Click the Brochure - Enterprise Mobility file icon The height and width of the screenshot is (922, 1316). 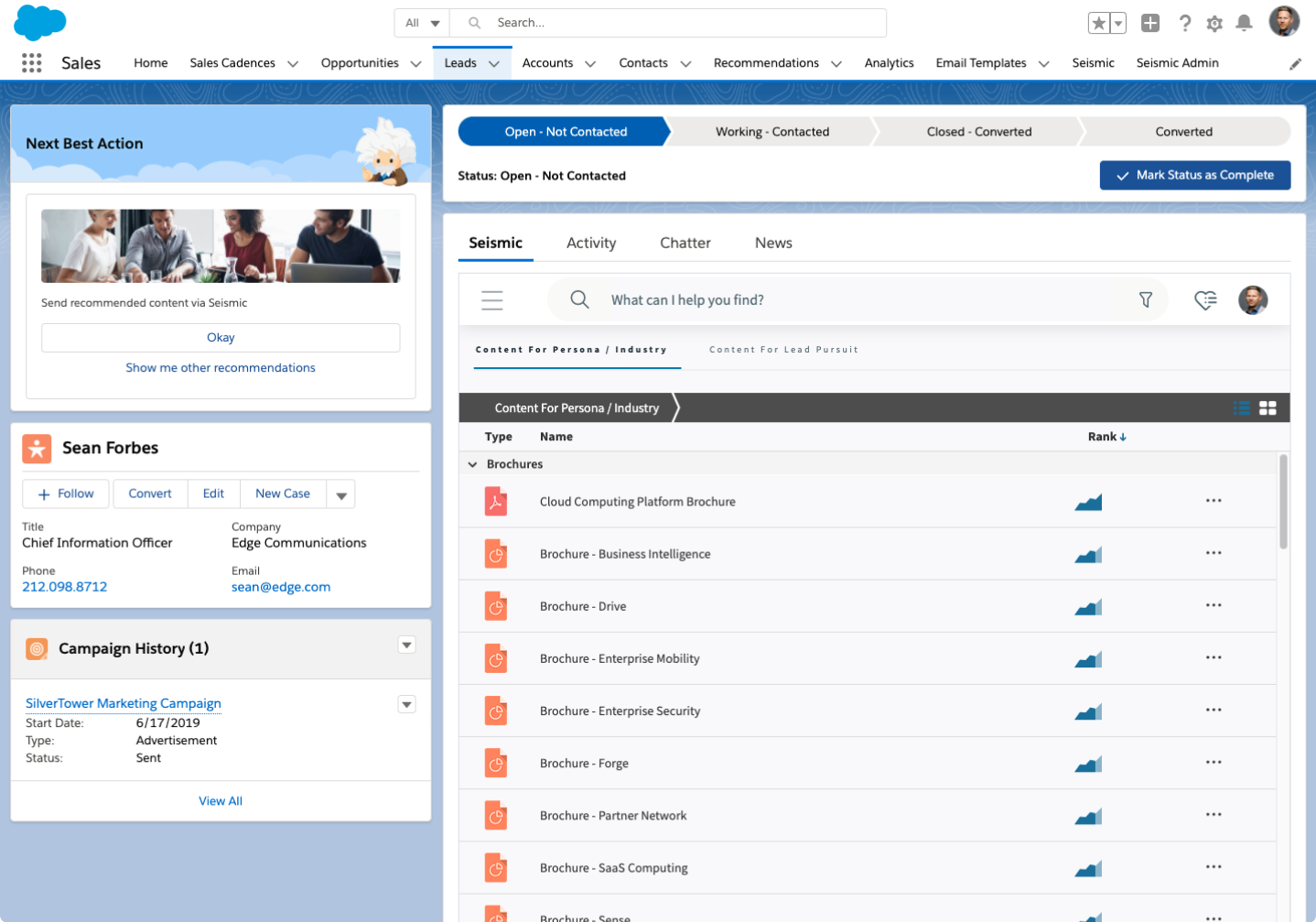click(496, 658)
